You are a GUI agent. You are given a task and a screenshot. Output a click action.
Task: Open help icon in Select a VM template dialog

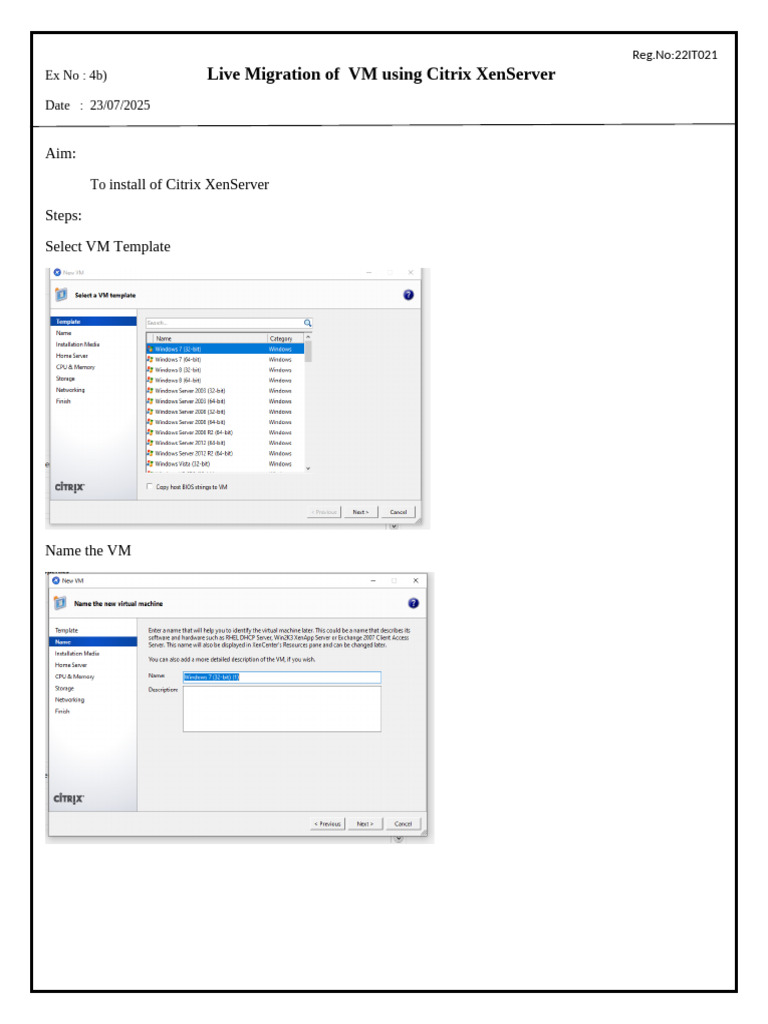tap(408, 295)
